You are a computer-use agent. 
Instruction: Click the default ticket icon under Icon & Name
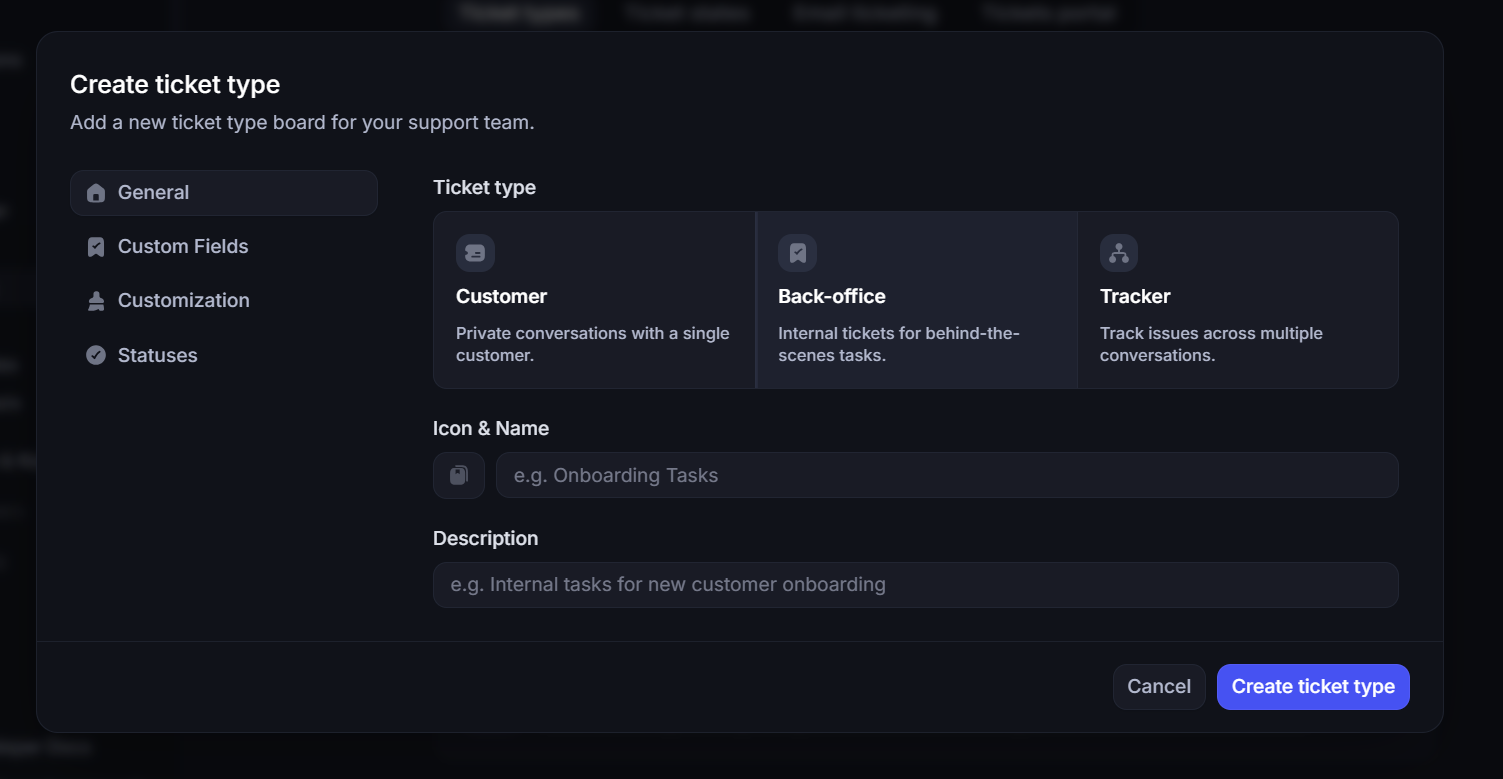click(x=458, y=475)
